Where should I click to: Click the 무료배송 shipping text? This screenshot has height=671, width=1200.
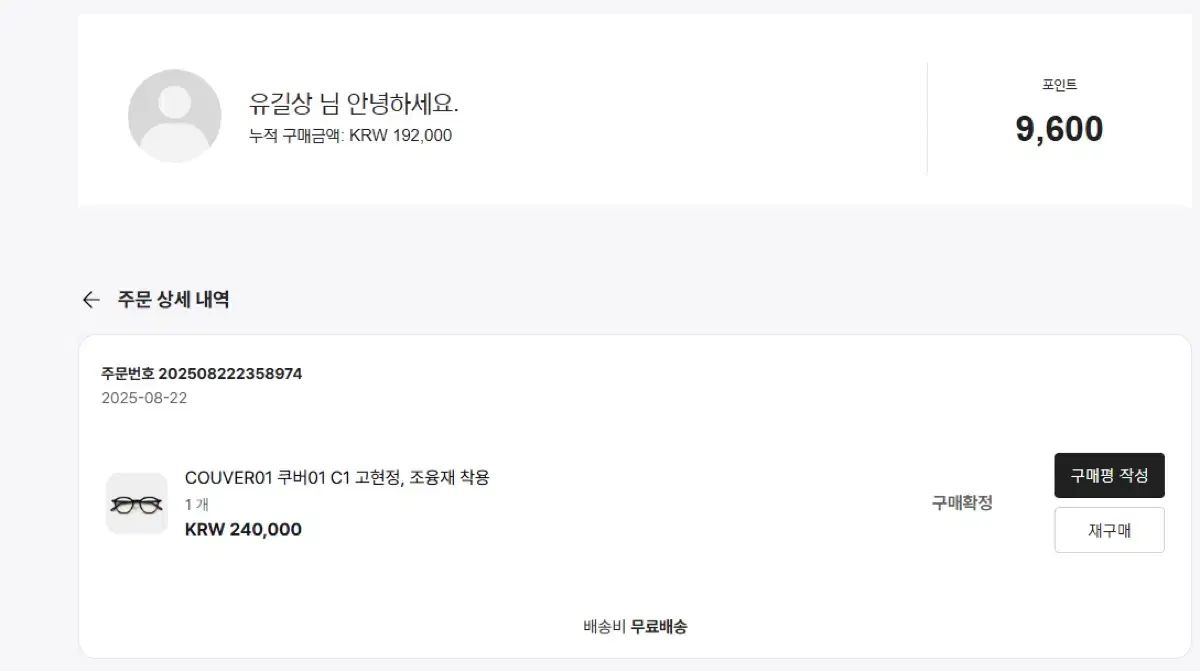(659, 627)
